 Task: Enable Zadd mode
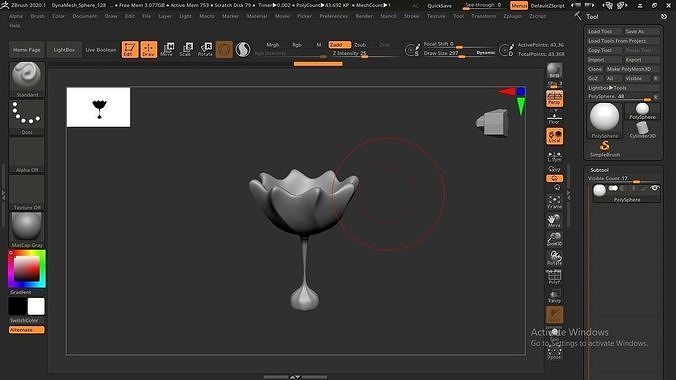point(339,44)
